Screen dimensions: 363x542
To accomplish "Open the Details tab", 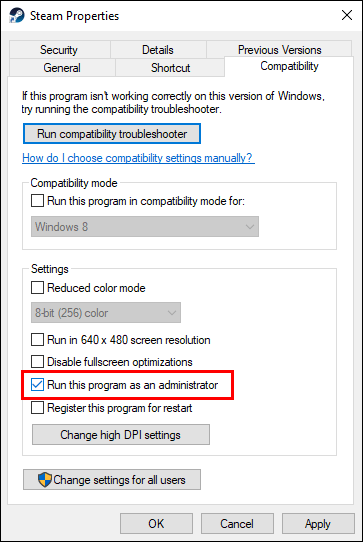I will [x=158, y=49].
